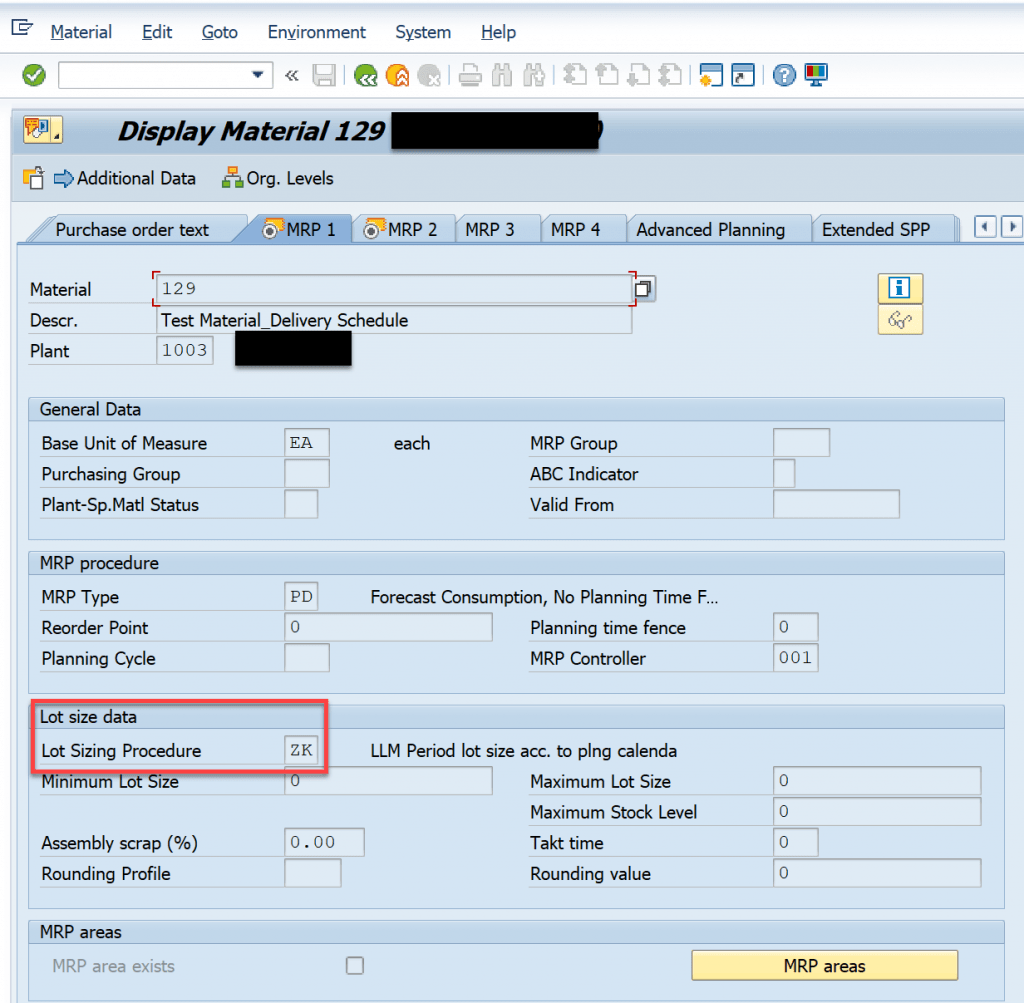Click the grey Cancel icon
The height and width of the screenshot is (1003, 1024).
429,75
